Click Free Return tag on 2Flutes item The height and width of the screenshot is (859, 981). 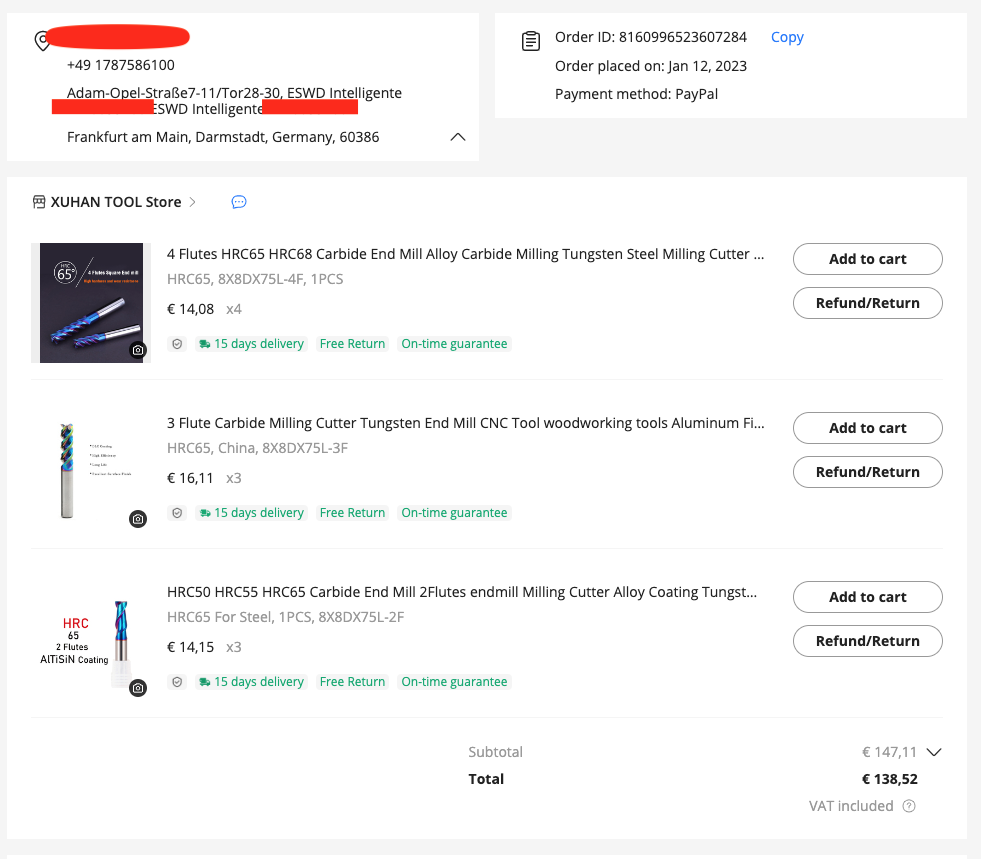click(352, 682)
